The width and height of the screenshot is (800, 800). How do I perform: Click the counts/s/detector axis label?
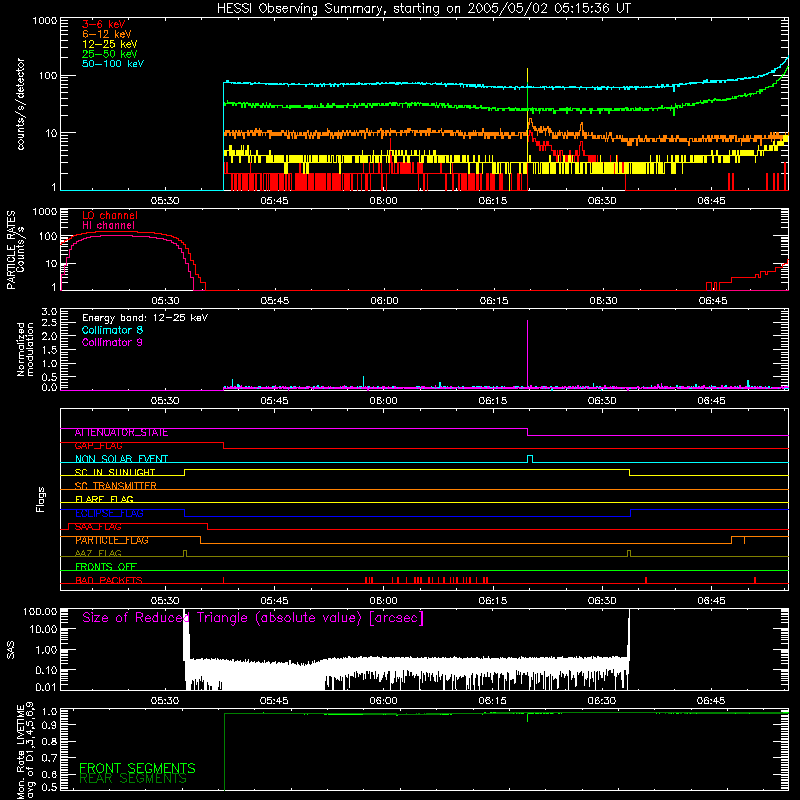click(20, 104)
